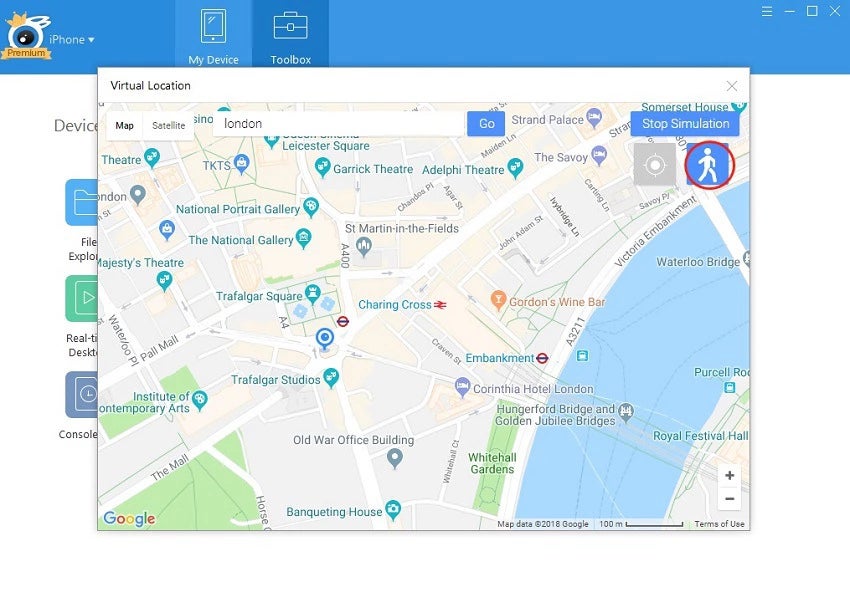The width and height of the screenshot is (850, 592).
Task: Select the walking mode icon
Action: coord(708,164)
